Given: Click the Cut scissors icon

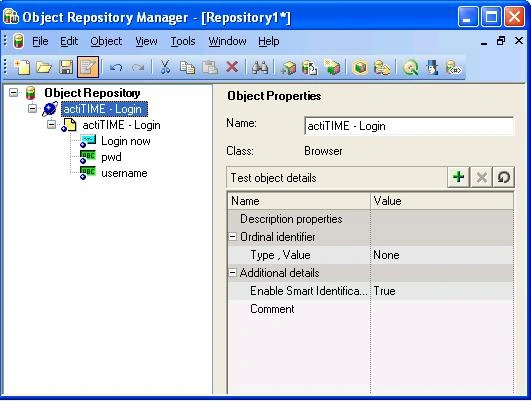Looking at the screenshot, I should point(165,67).
